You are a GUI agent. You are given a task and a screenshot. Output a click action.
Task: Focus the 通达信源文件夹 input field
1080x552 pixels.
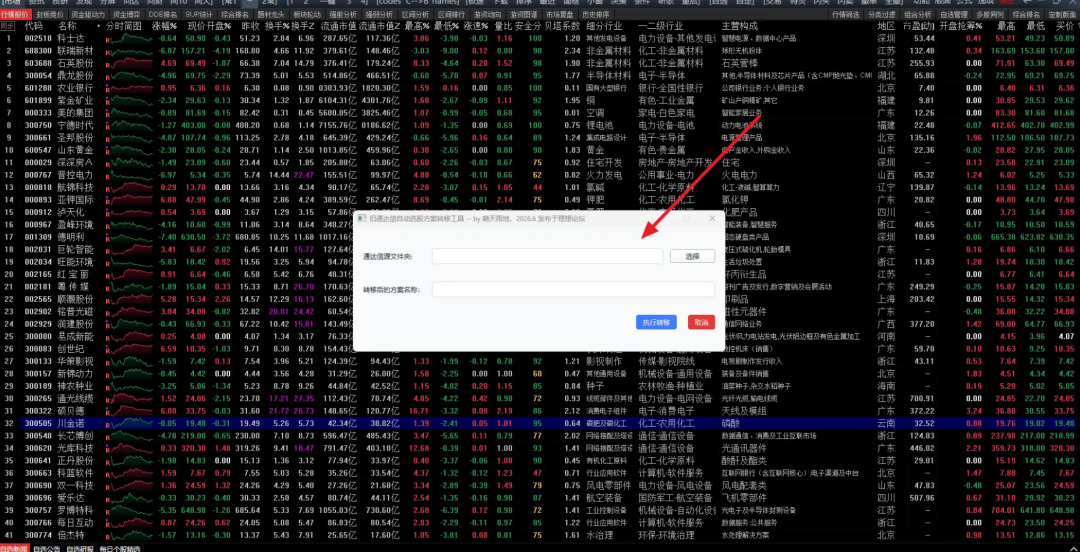coord(547,256)
